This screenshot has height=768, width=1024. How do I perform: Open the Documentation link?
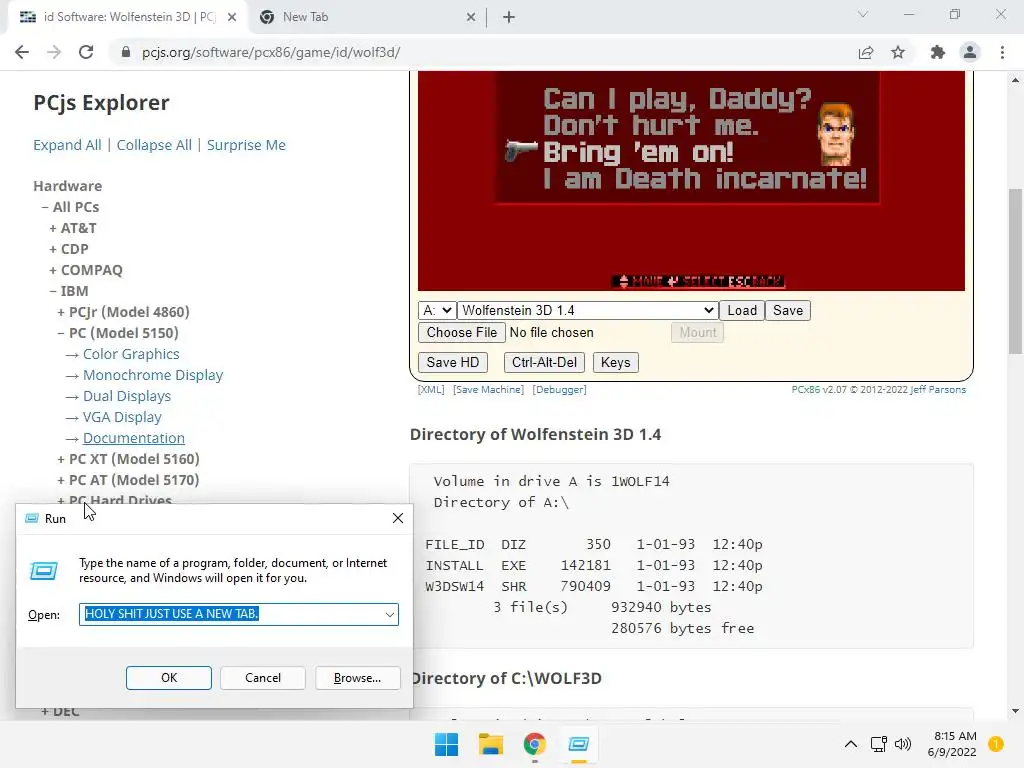pyautogui.click(x=134, y=438)
